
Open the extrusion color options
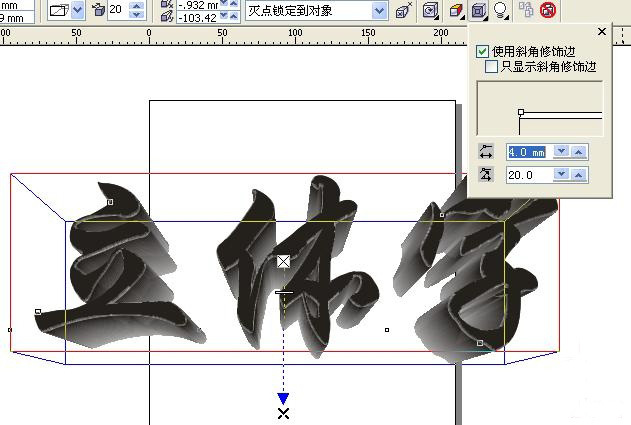pyautogui.click(x=456, y=11)
